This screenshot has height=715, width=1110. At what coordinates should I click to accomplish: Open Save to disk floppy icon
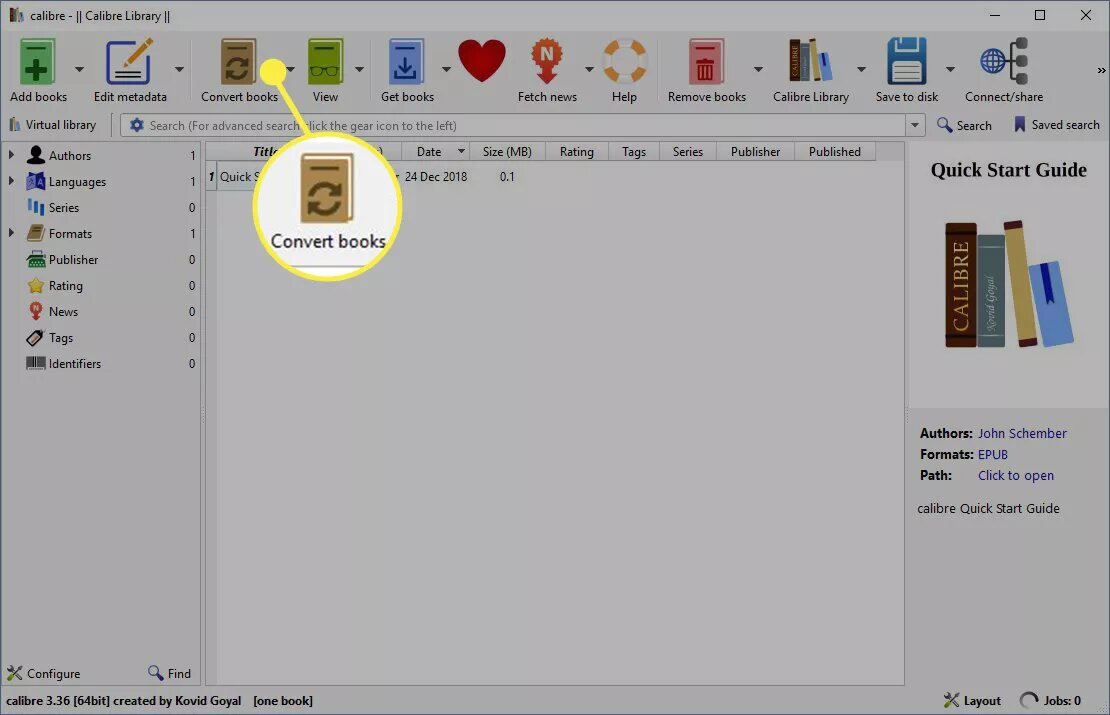click(906, 62)
